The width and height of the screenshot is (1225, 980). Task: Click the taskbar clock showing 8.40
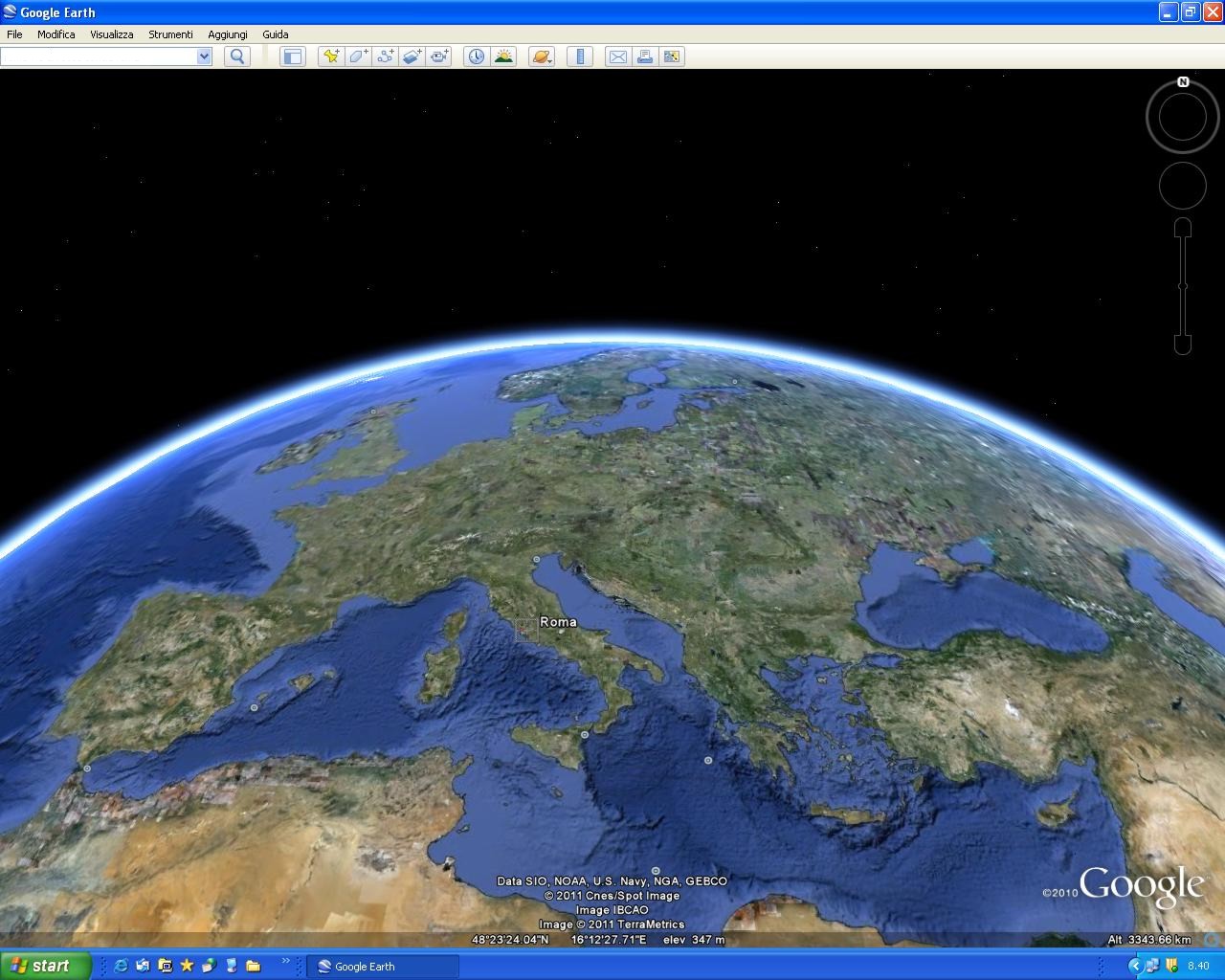1198,967
